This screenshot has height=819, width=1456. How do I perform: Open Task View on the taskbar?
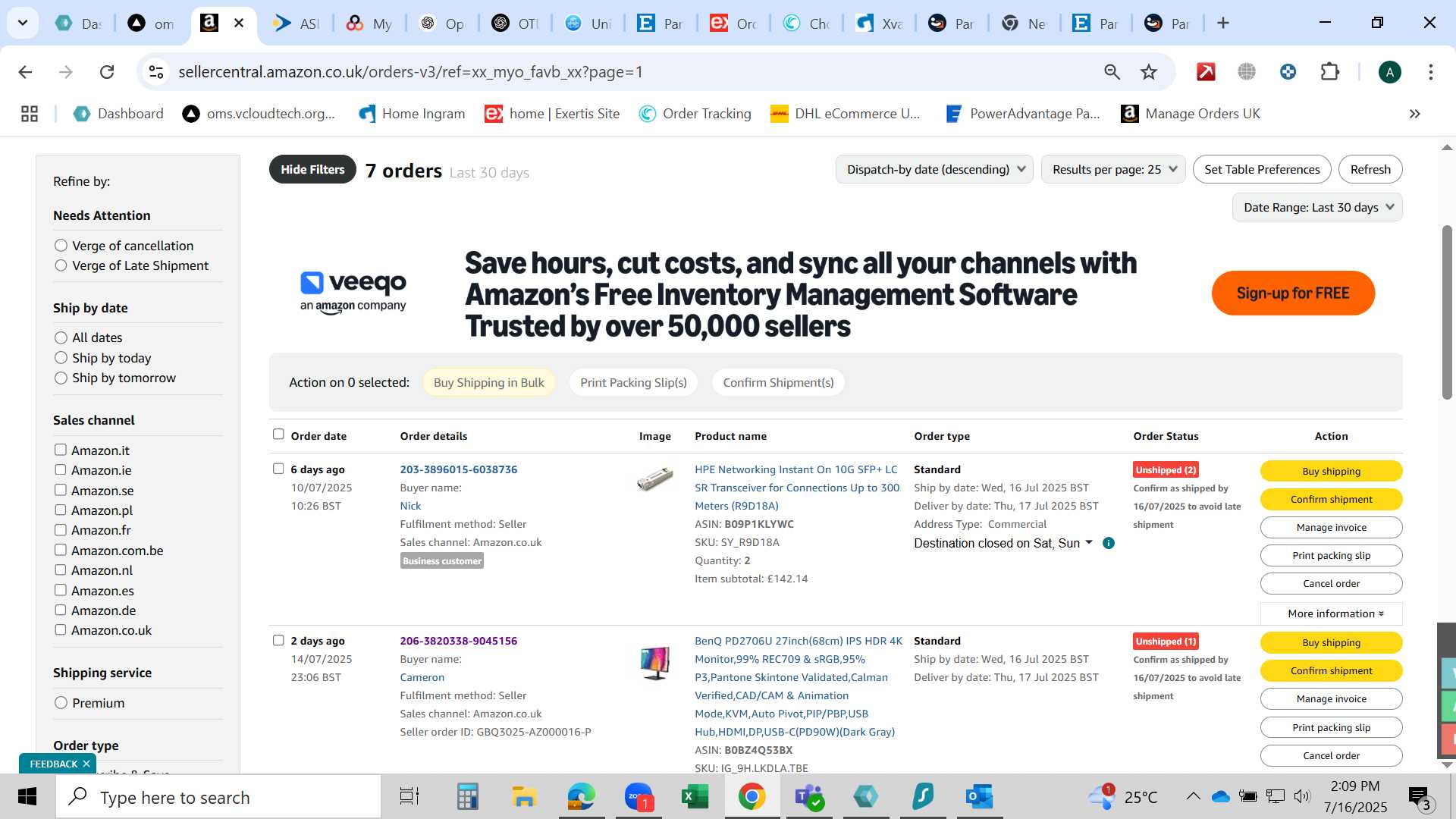pos(409,797)
